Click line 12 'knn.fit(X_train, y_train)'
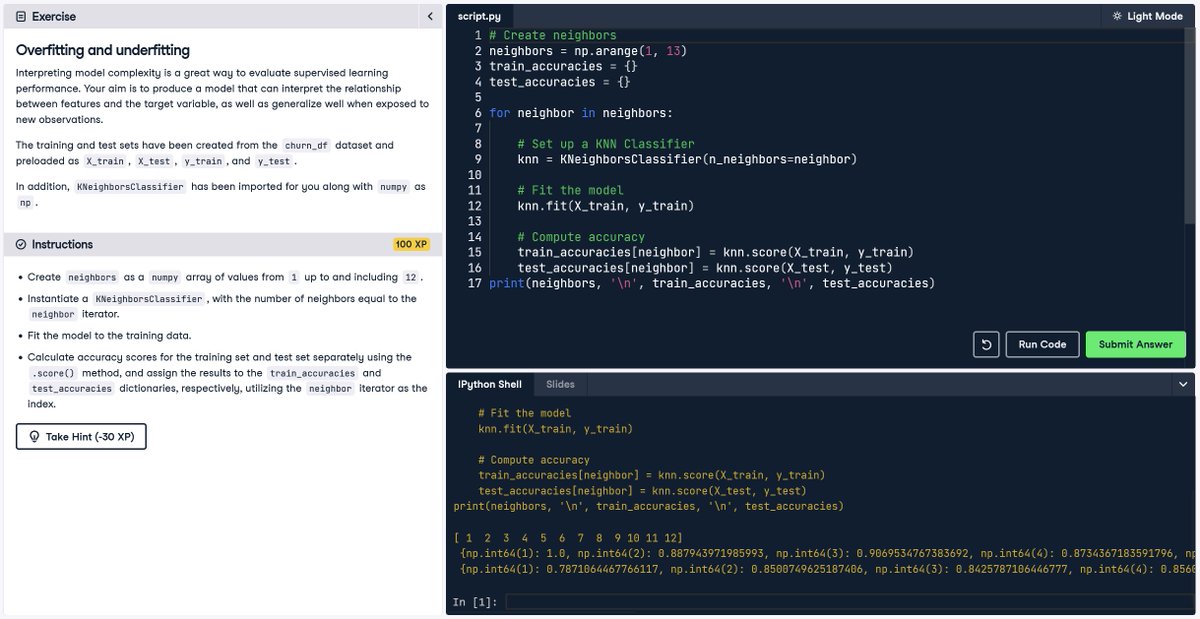This screenshot has height=619, width=1200. (x=605, y=206)
